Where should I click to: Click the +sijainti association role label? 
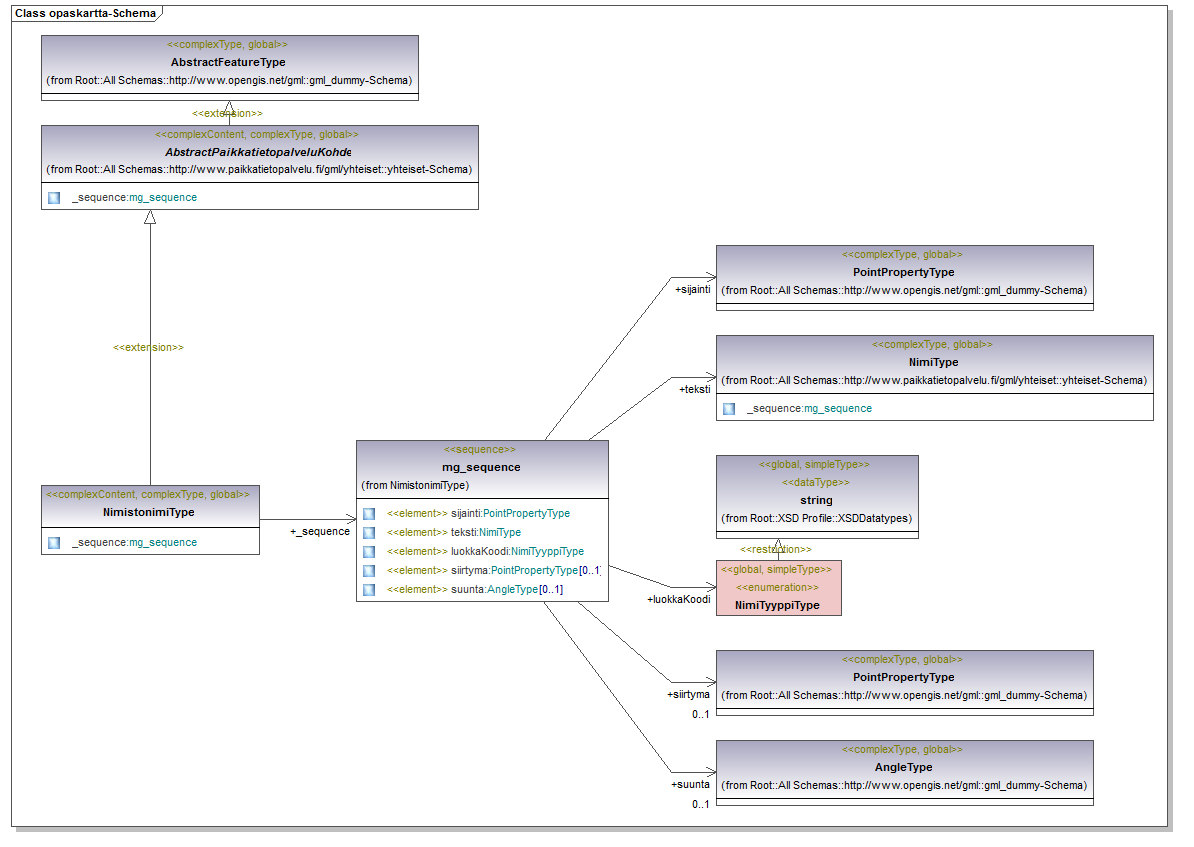coord(692,290)
